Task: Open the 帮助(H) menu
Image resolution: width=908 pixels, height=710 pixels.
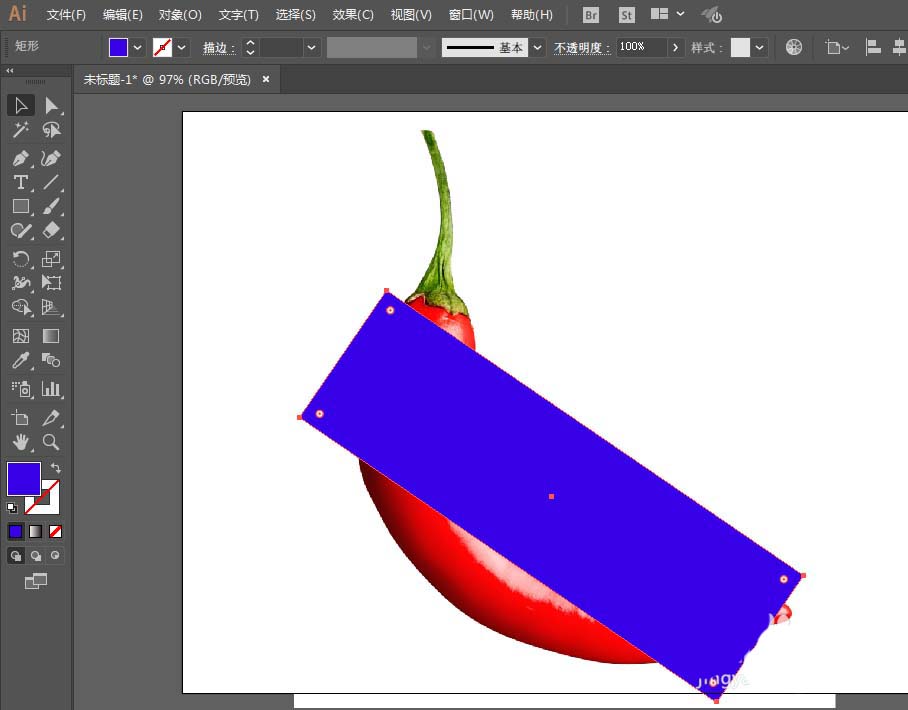Action: (x=532, y=14)
